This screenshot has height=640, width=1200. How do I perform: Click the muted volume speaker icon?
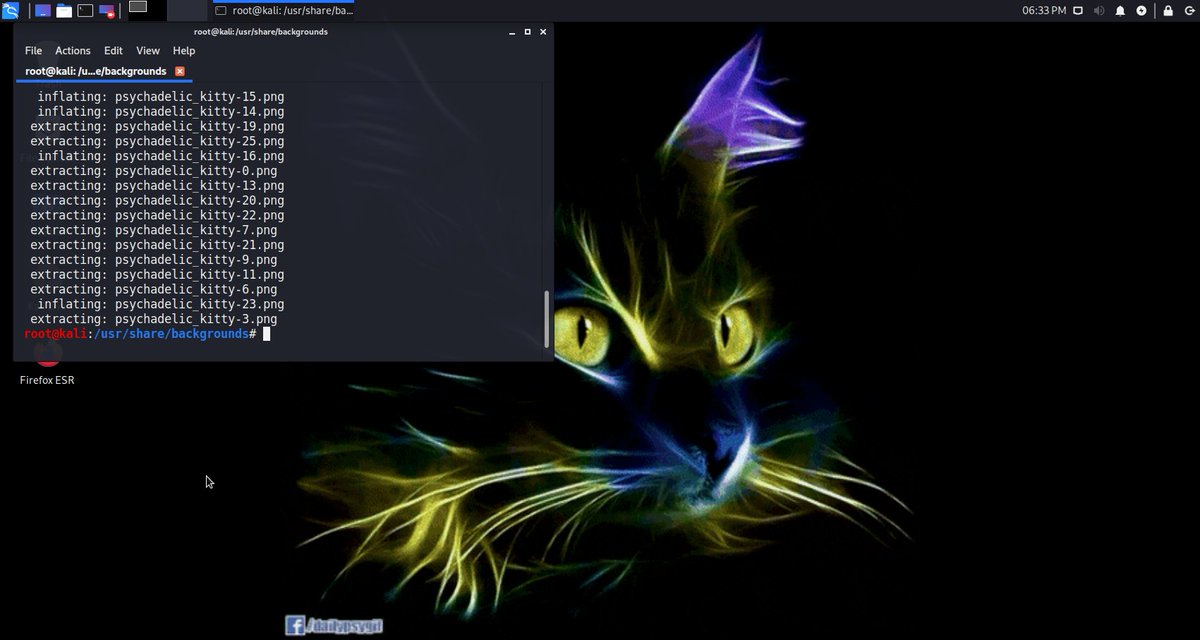click(1099, 11)
